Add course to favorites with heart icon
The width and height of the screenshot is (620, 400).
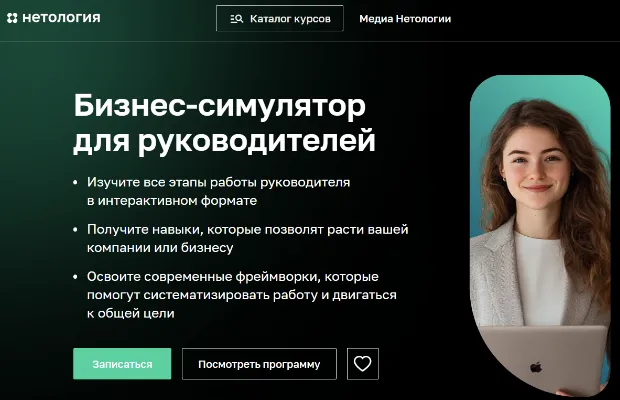pos(363,364)
